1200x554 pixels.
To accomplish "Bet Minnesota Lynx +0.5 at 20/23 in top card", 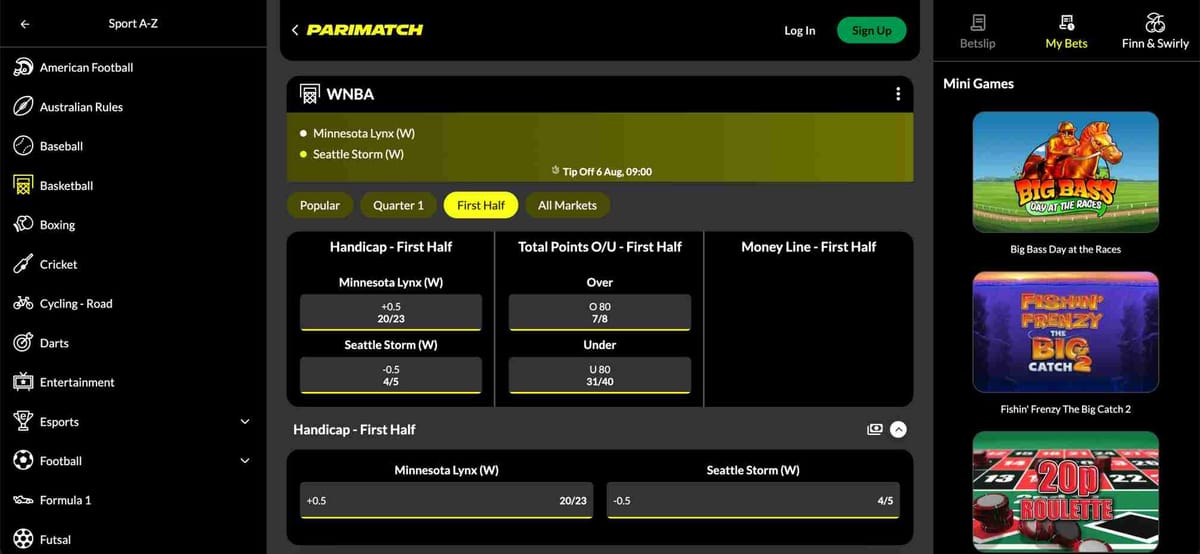I will tap(391, 312).
